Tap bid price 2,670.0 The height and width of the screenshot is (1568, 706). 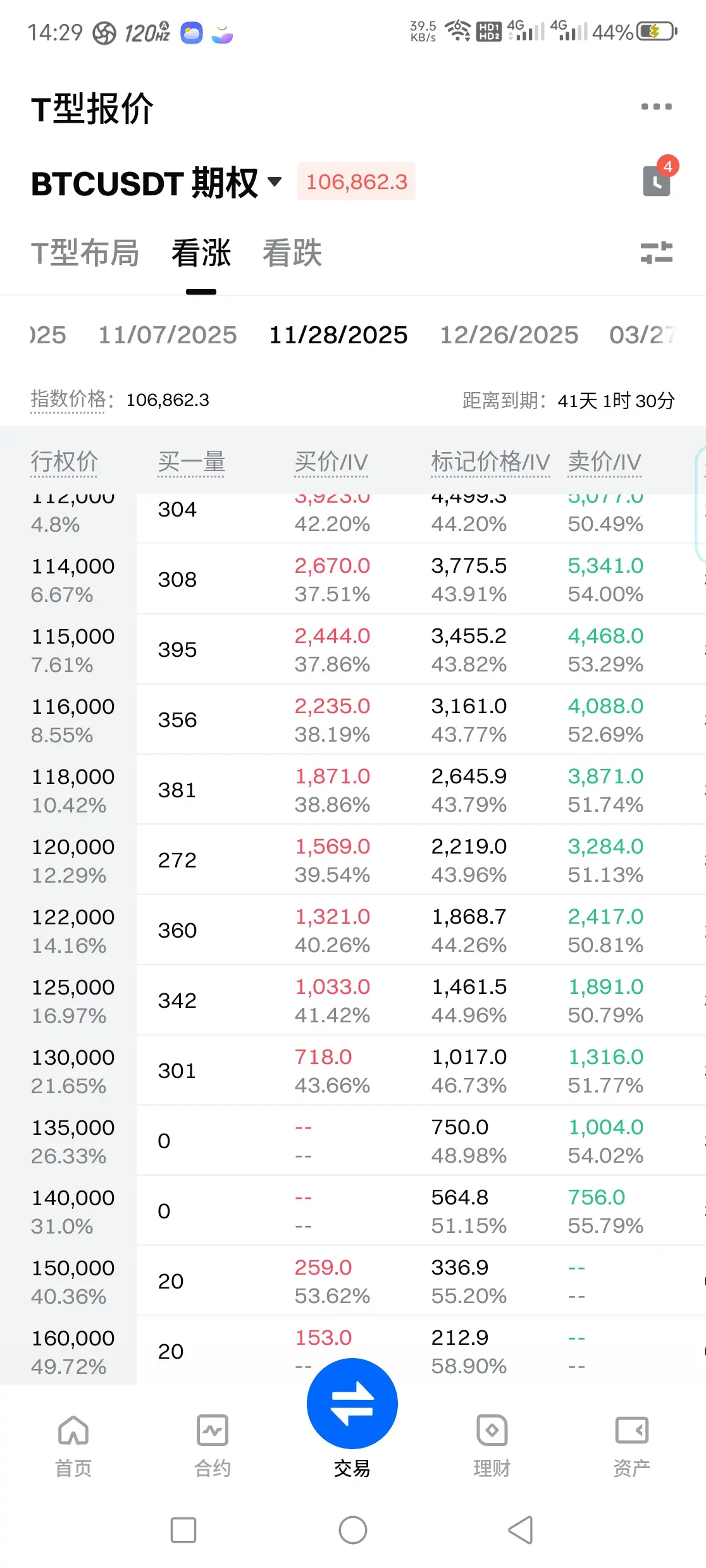[332, 565]
